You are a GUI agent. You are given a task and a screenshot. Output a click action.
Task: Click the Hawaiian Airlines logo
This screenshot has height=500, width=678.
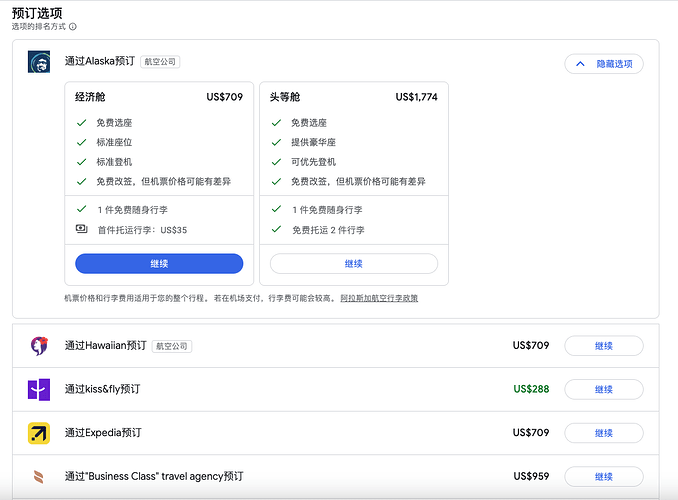point(39,346)
